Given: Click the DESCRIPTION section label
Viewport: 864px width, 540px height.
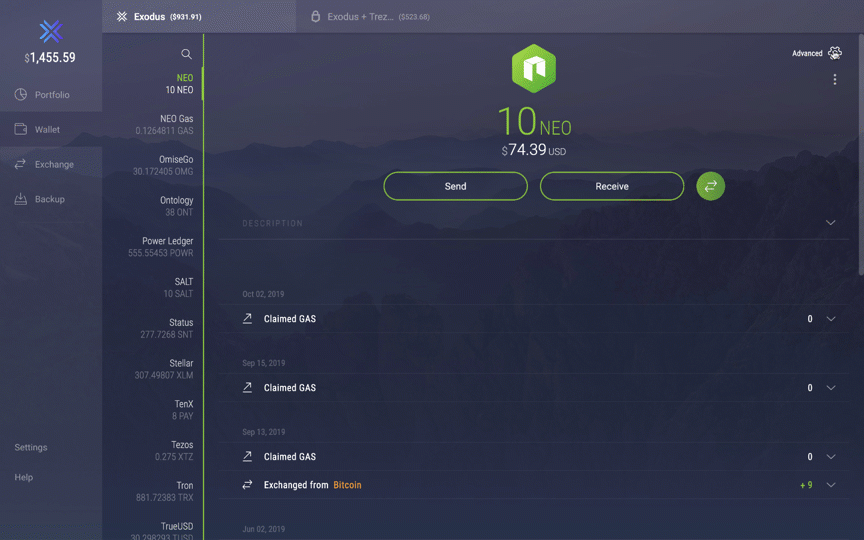Looking at the screenshot, I should point(272,223).
